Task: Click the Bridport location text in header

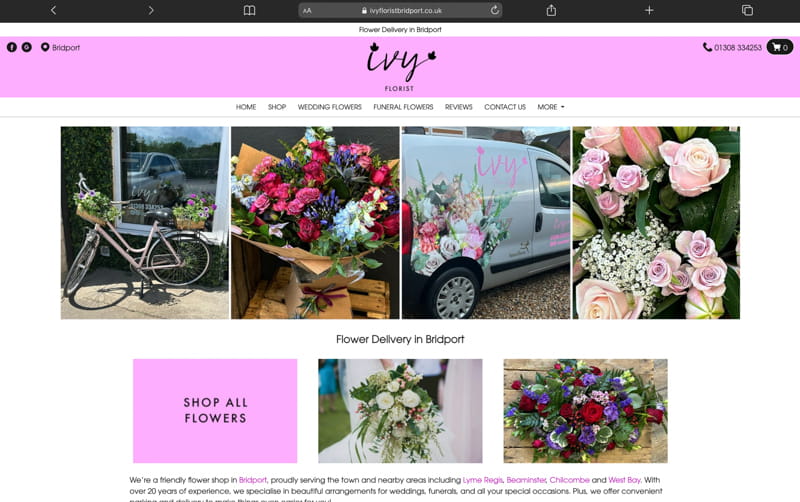Action: pyautogui.click(x=66, y=47)
